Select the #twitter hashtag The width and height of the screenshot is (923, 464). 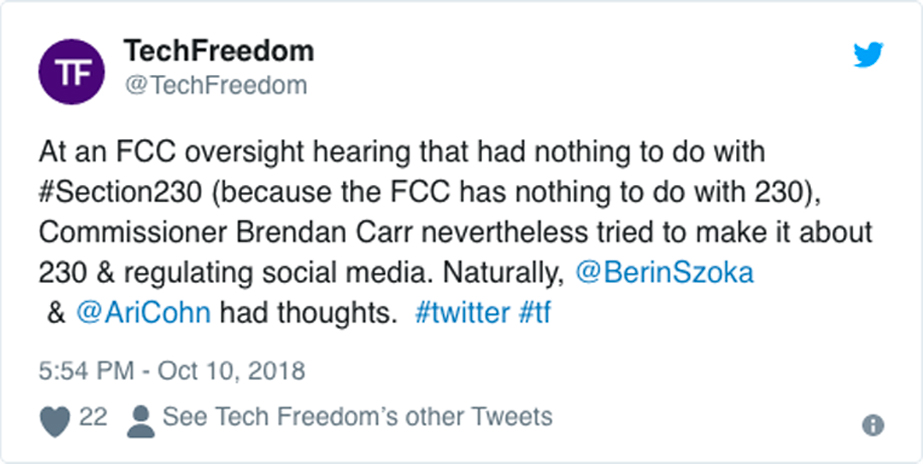[x=459, y=312]
